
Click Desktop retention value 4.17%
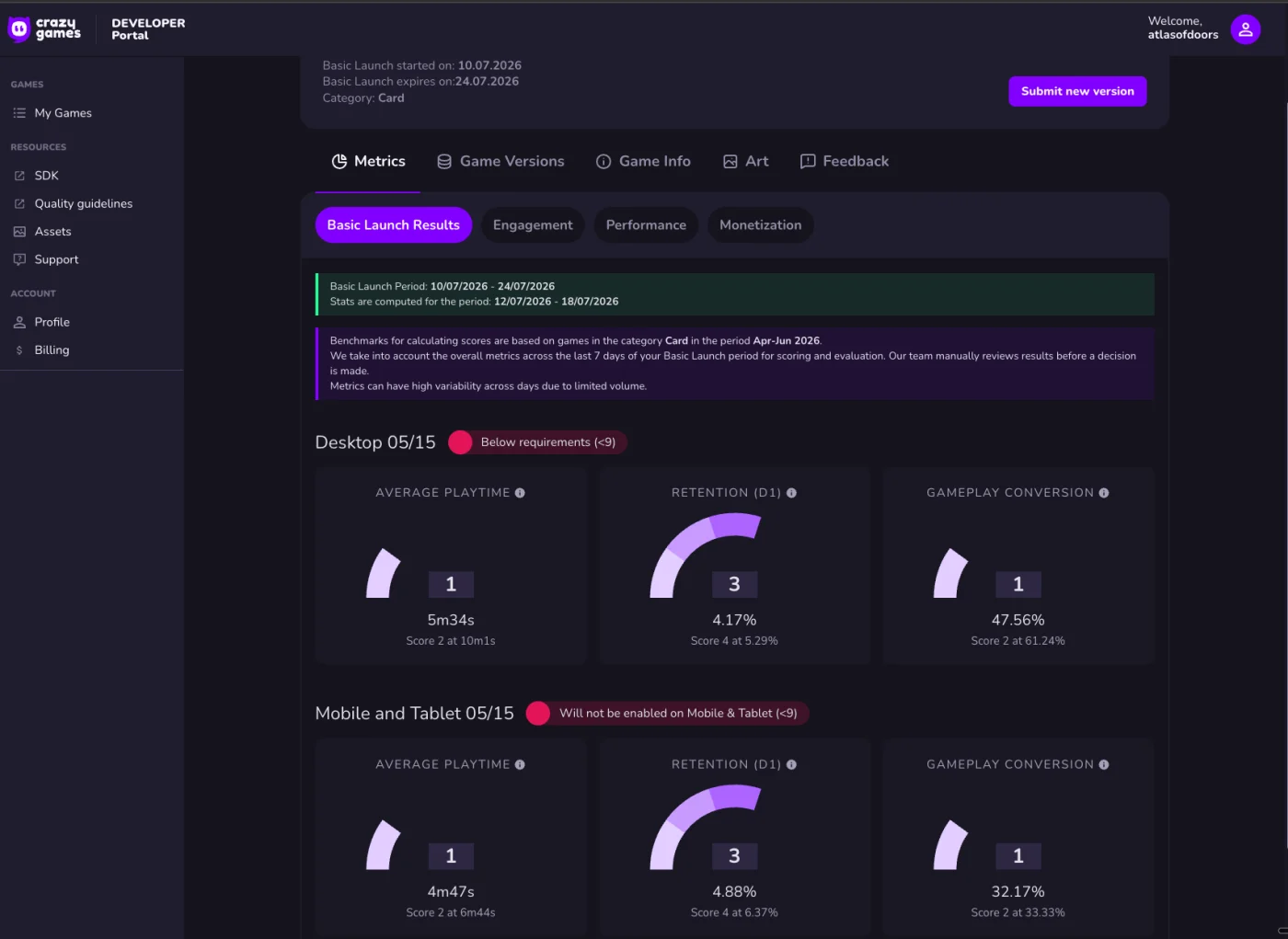pos(734,621)
